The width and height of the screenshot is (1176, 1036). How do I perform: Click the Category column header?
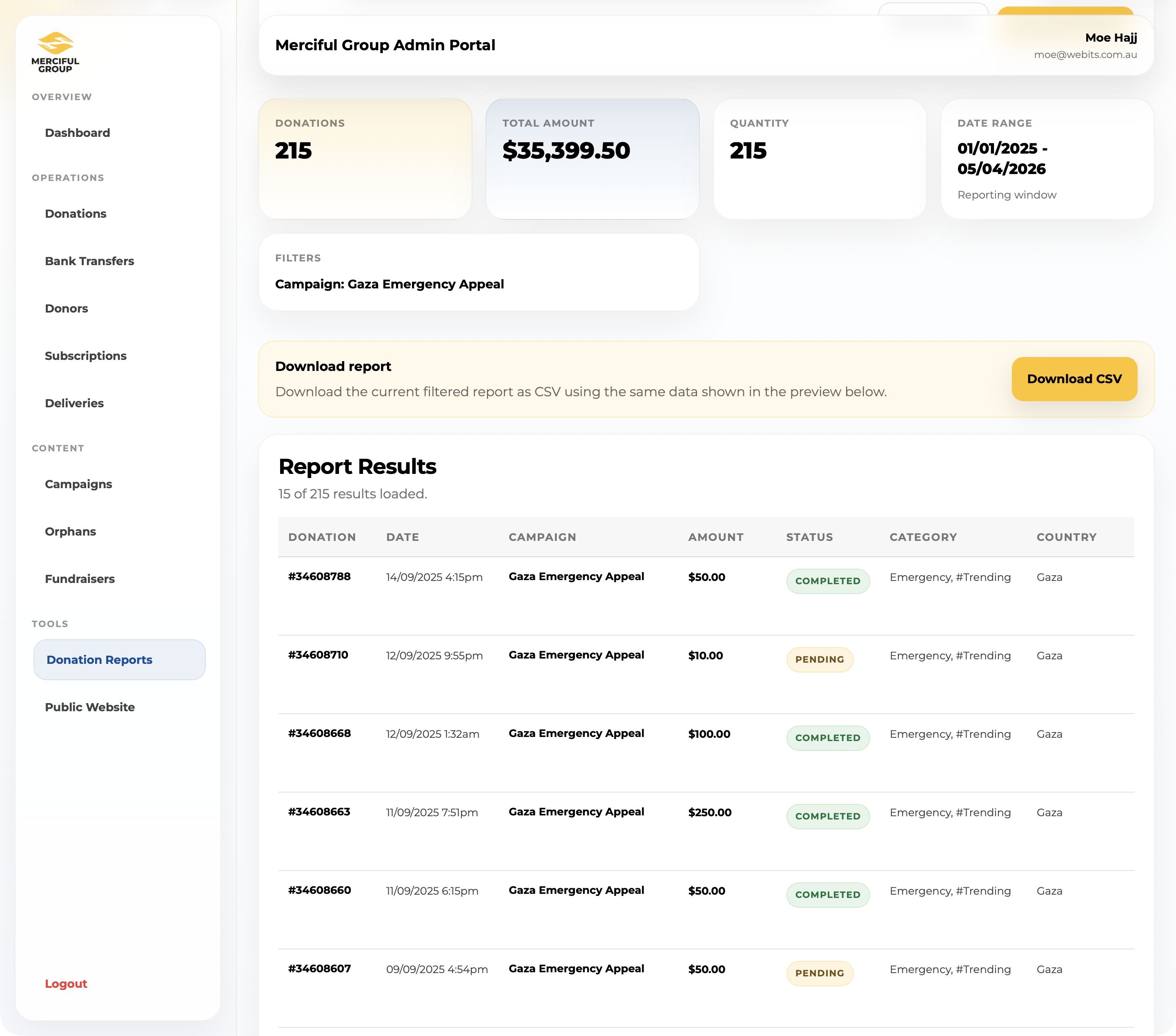click(x=923, y=537)
